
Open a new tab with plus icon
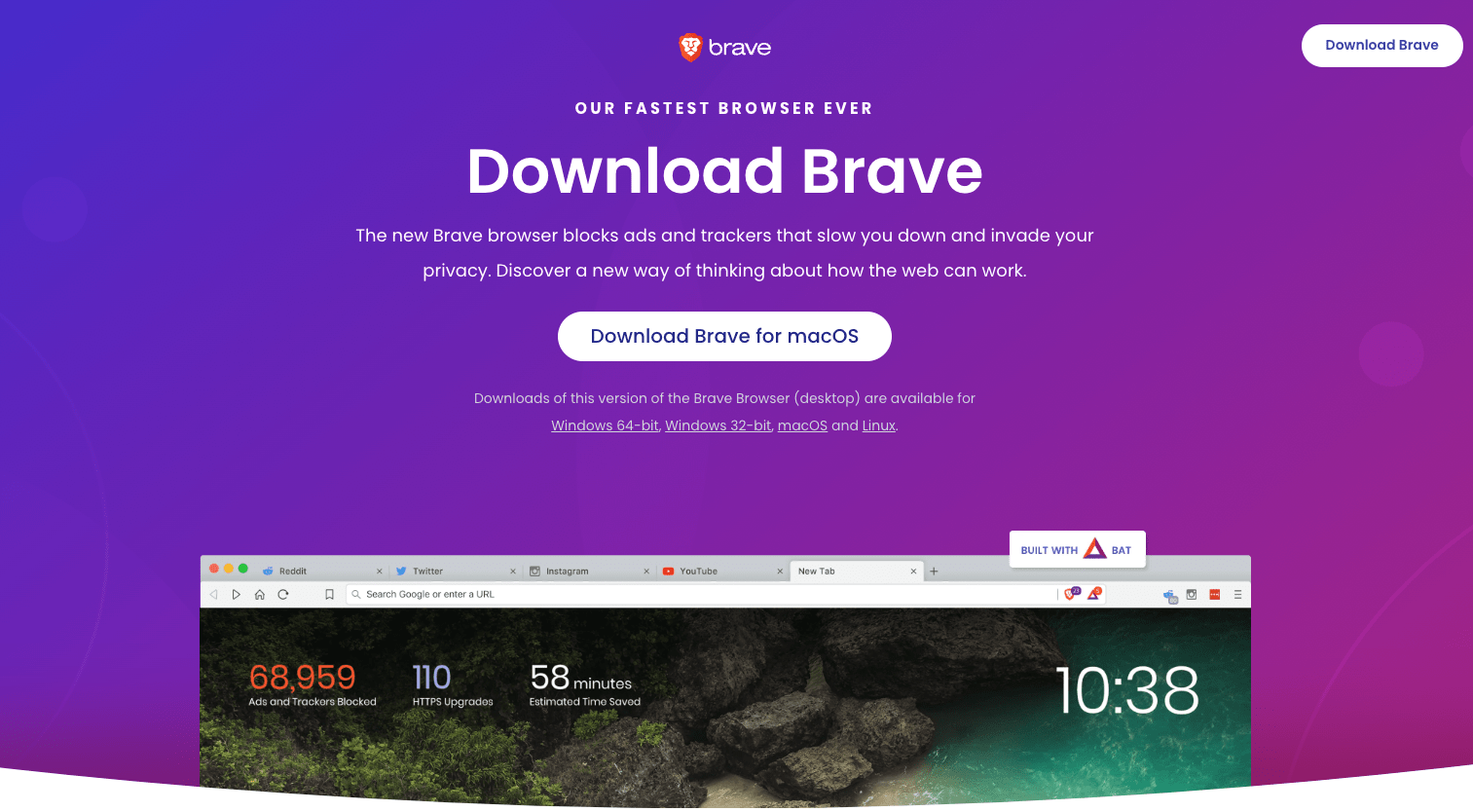coord(934,572)
